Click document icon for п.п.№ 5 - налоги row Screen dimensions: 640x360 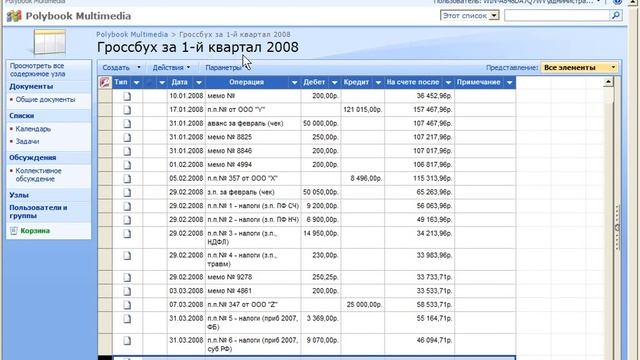coord(127,319)
